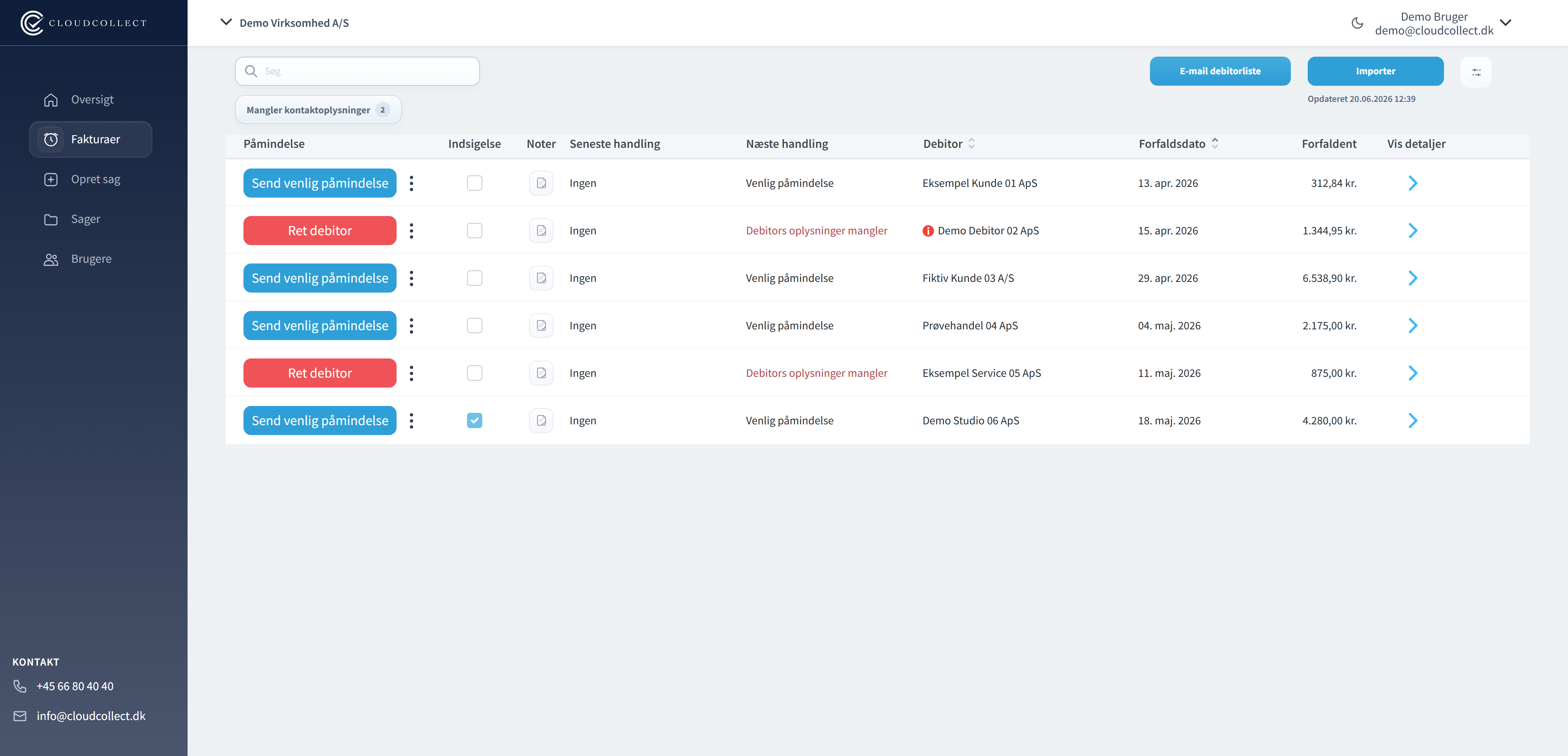Check Indsigelse for Fiktiv Kunde 03 A/S
This screenshot has width=1568, height=756.
(474, 278)
